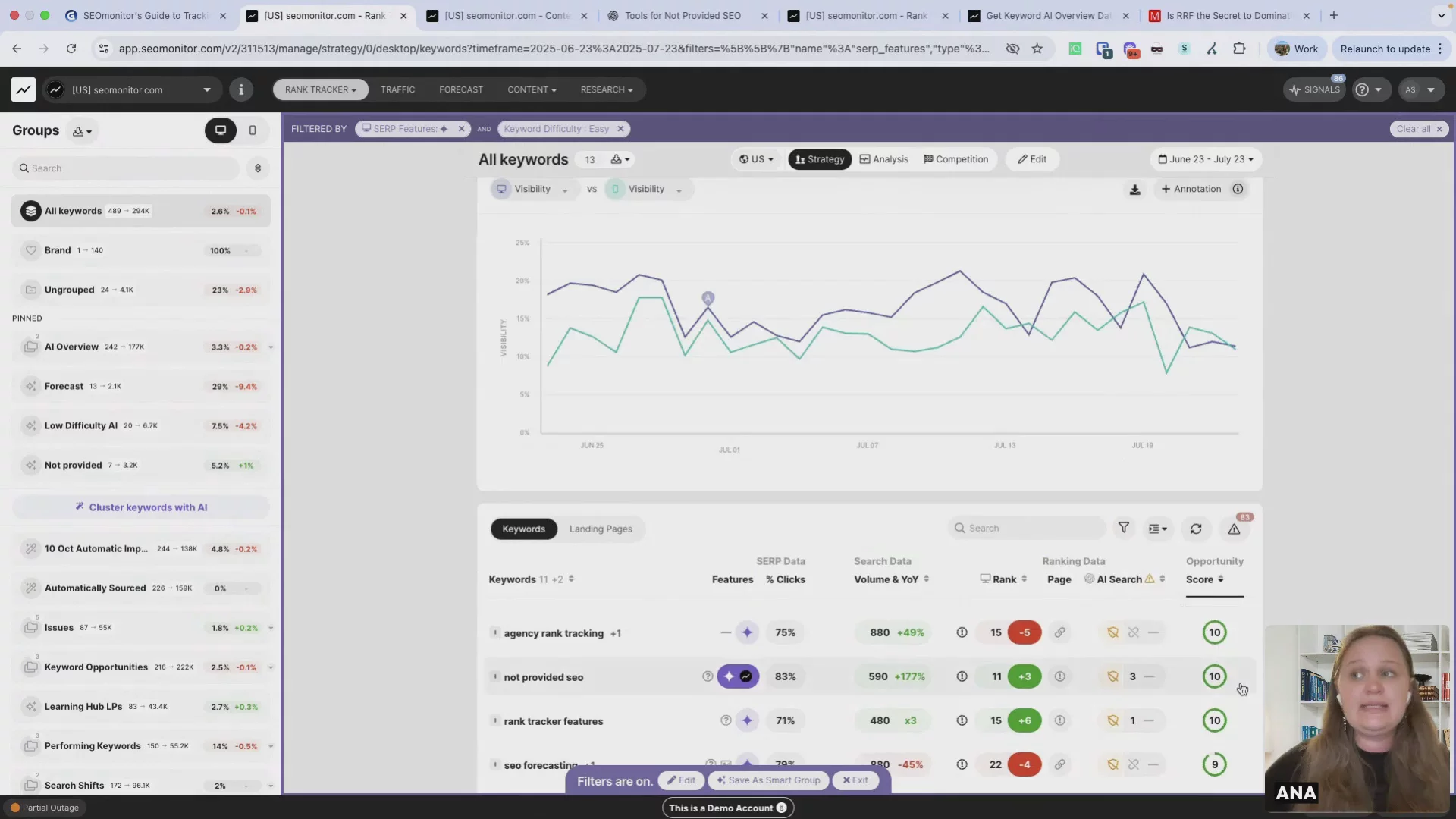Download the visibility chart
The width and height of the screenshot is (1456, 819).
[1134, 190]
